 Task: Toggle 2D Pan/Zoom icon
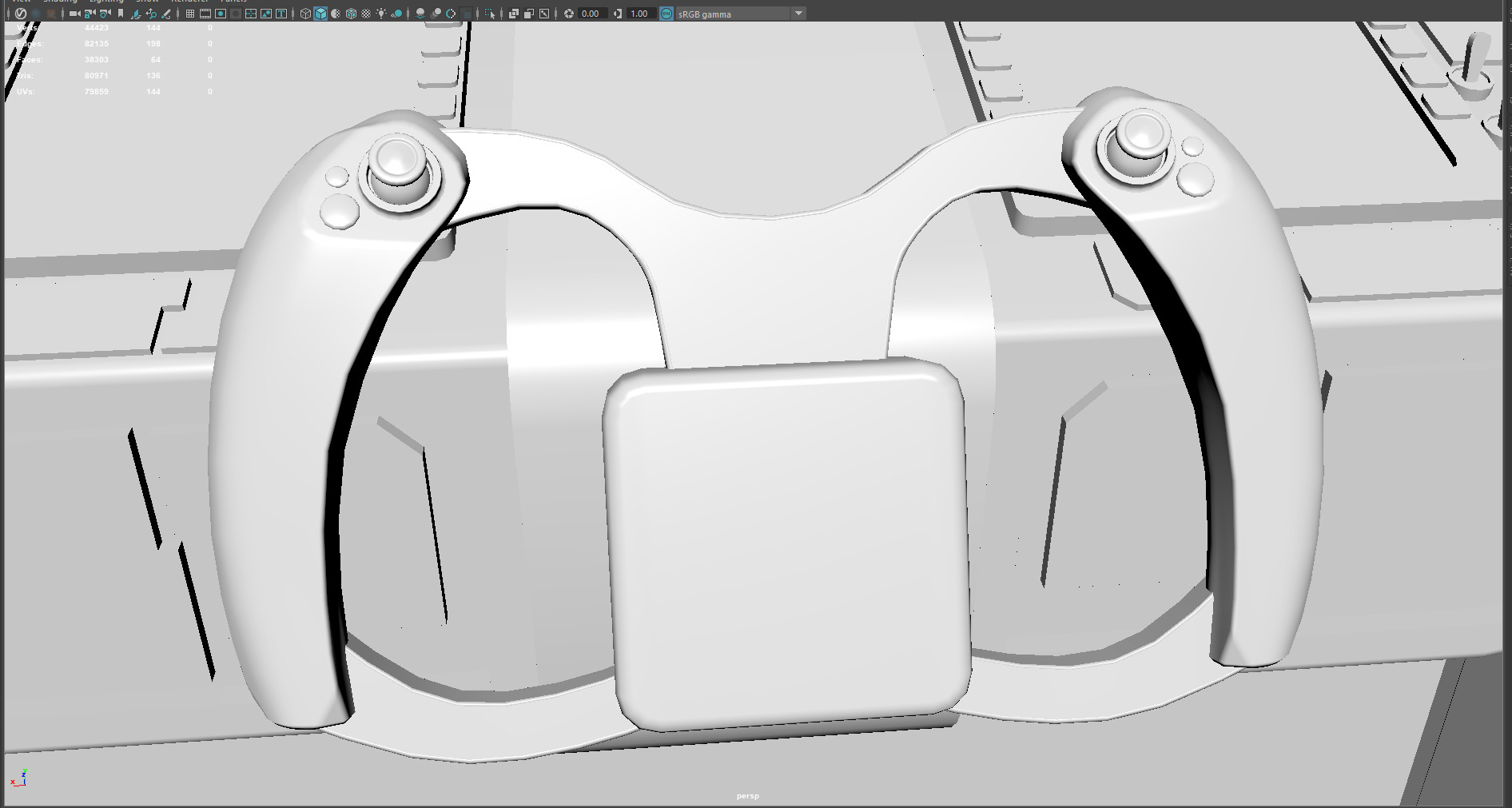click(x=151, y=14)
